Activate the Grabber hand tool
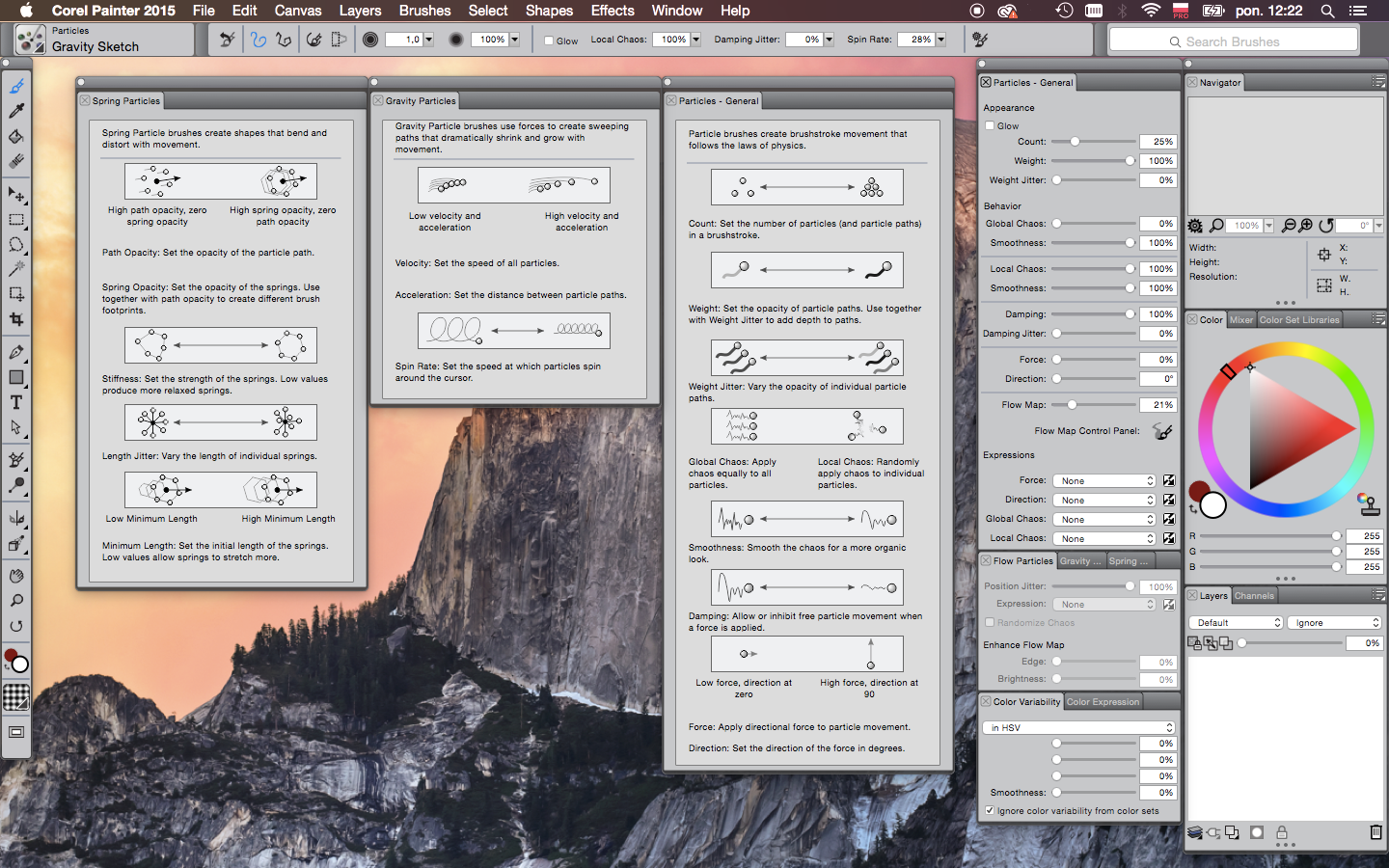Viewport: 1389px width, 868px height. coord(16,576)
